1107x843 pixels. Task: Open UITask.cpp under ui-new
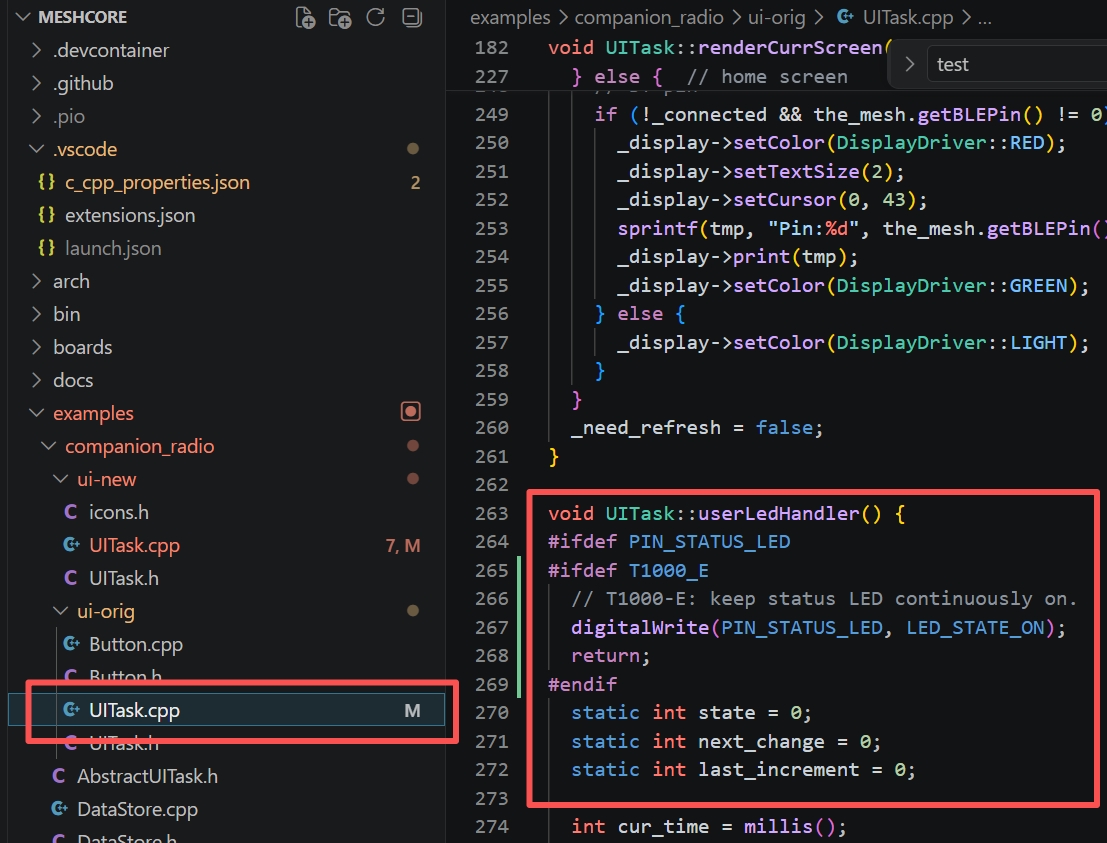(134, 545)
